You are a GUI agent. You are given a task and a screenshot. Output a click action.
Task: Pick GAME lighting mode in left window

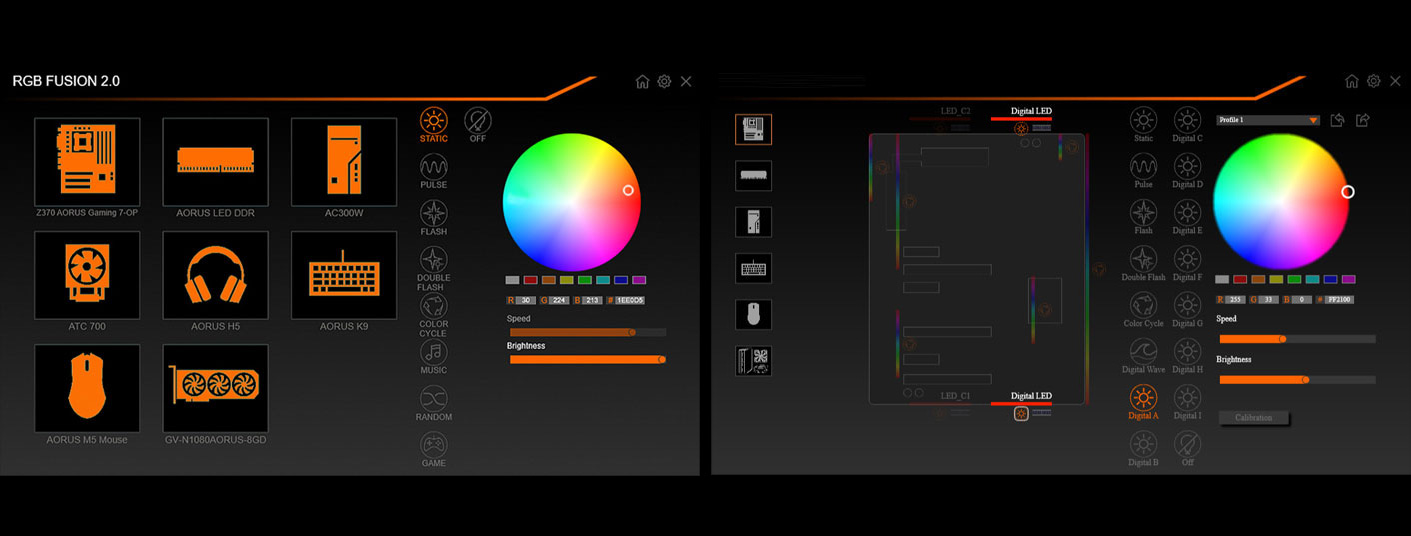pos(433,449)
